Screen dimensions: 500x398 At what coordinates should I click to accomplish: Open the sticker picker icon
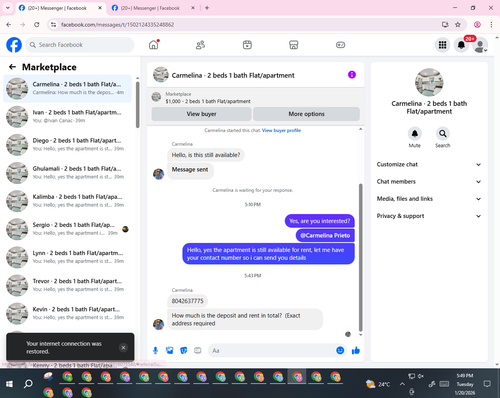tap(184, 350)
